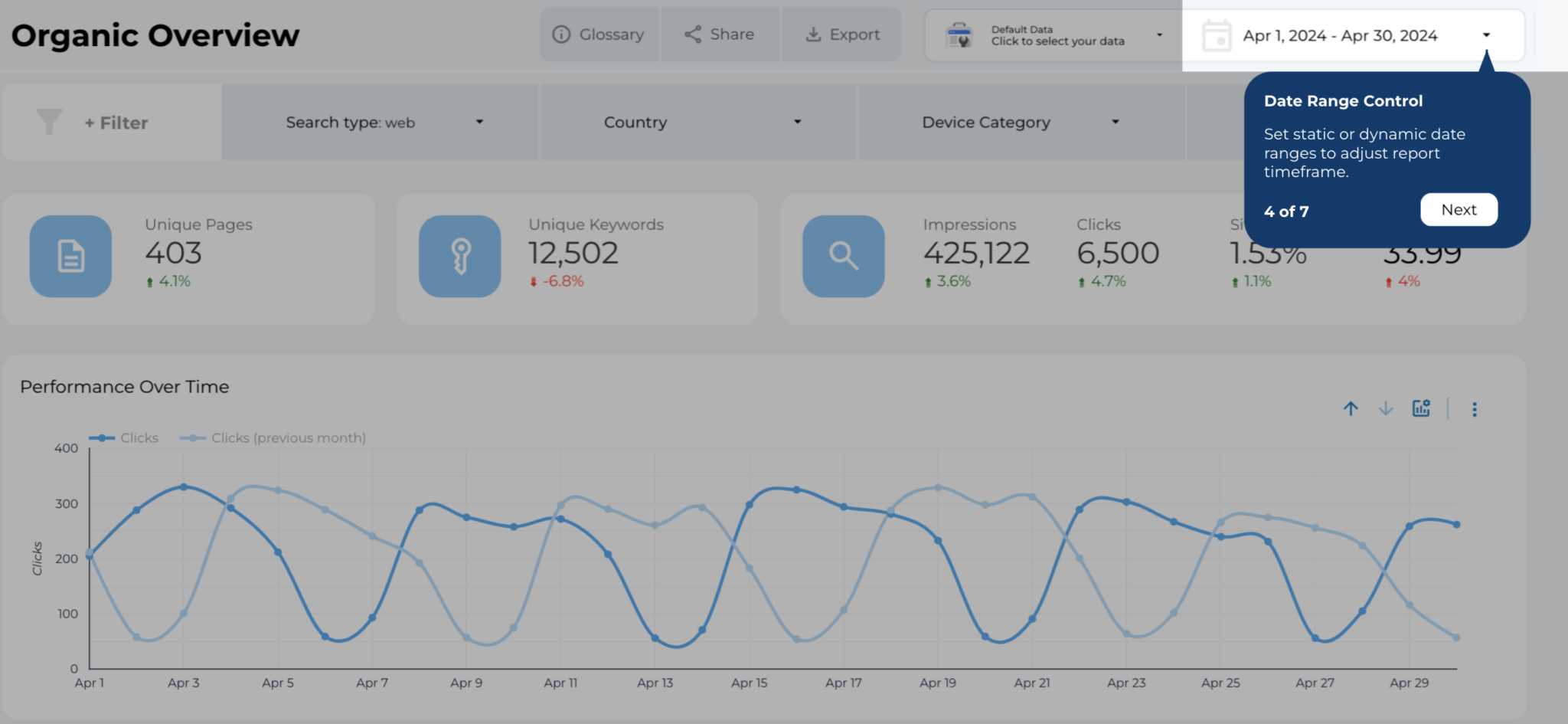1568x724 pixels.
Task: Toggle the down arrow to move chart down
Action: click(1386, 408)
